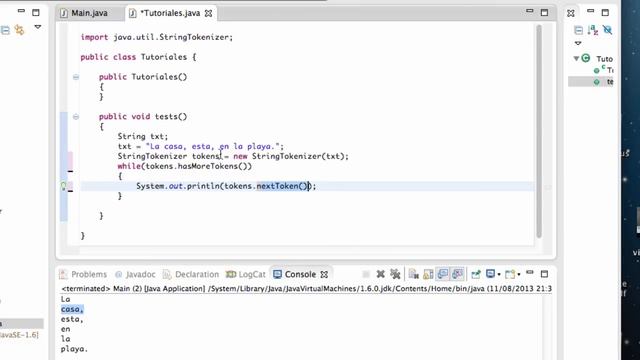640x360 pixels.
Task: Close the Console view using its X
Action: 324,274
